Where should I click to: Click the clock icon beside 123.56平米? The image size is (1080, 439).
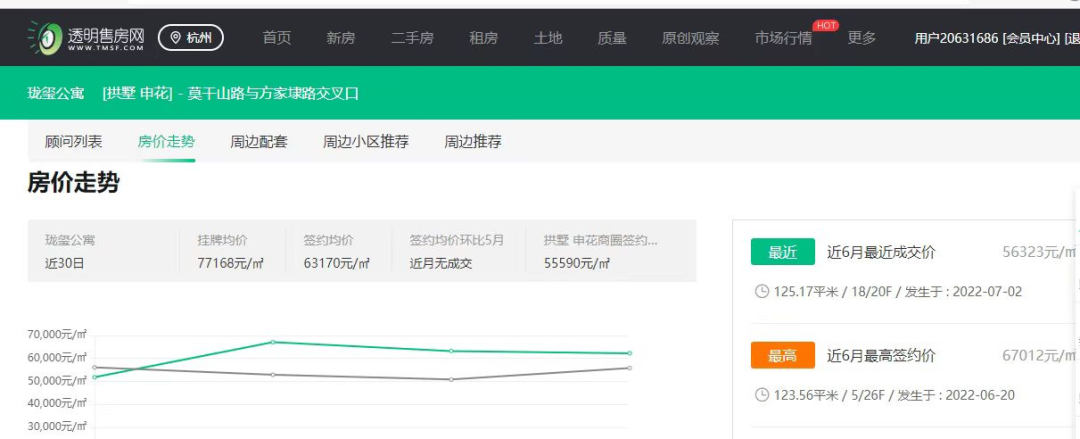(x=761, y=395)
